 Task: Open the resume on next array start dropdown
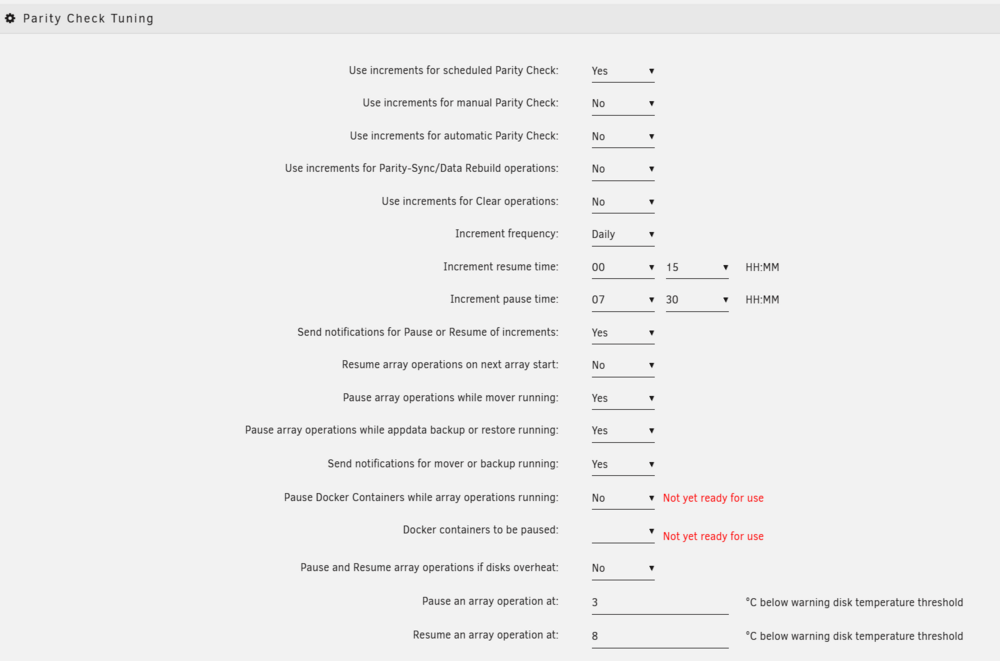click(622, 366)
